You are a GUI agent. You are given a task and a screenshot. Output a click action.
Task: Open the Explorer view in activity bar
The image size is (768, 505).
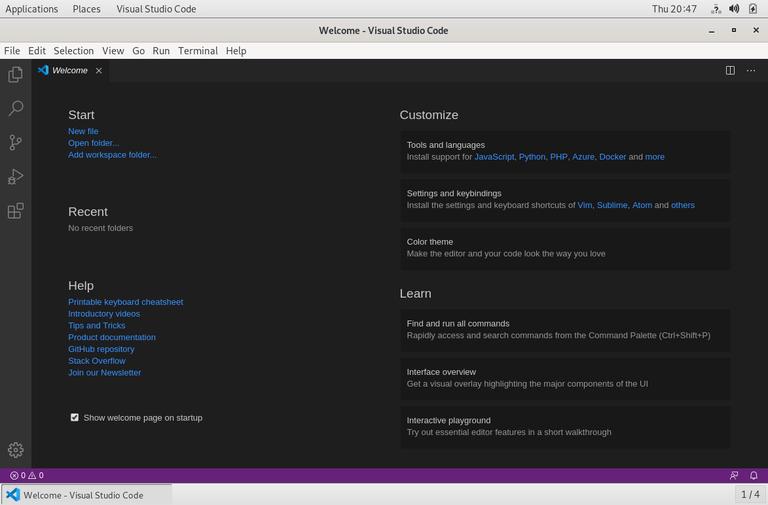pos(15,74)
